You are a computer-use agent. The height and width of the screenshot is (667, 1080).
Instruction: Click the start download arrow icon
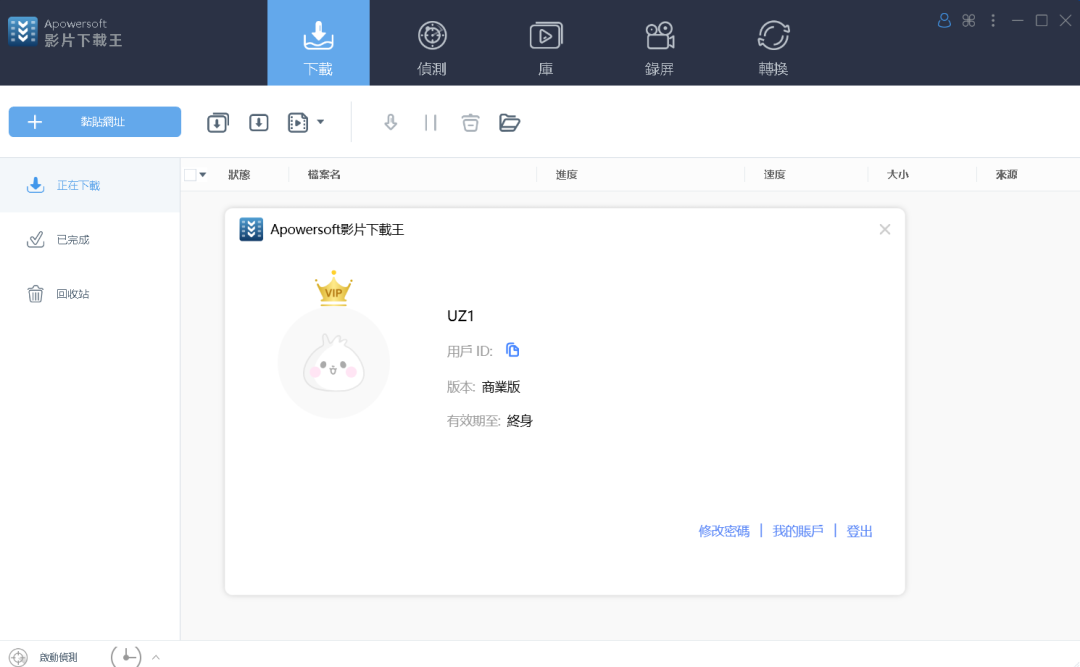click(391, 123)
